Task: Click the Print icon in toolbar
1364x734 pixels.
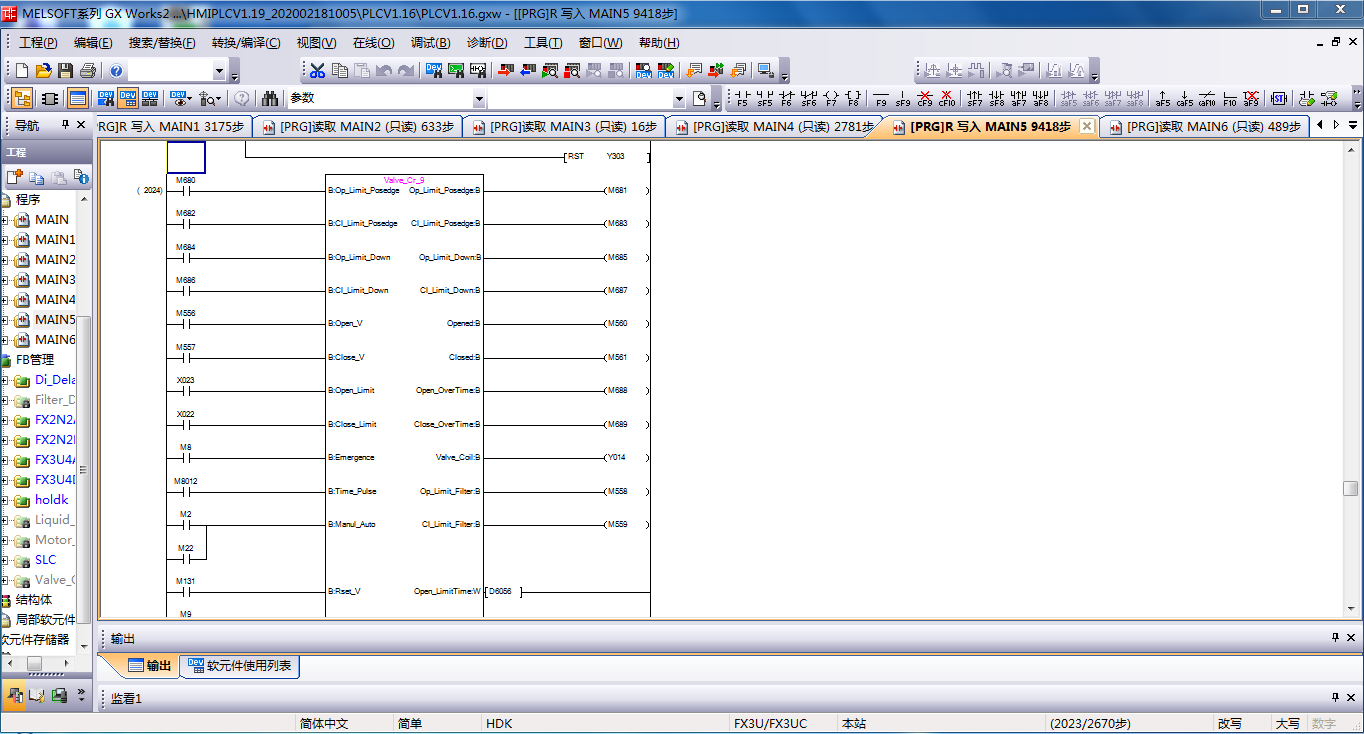Action: [87, 70]
